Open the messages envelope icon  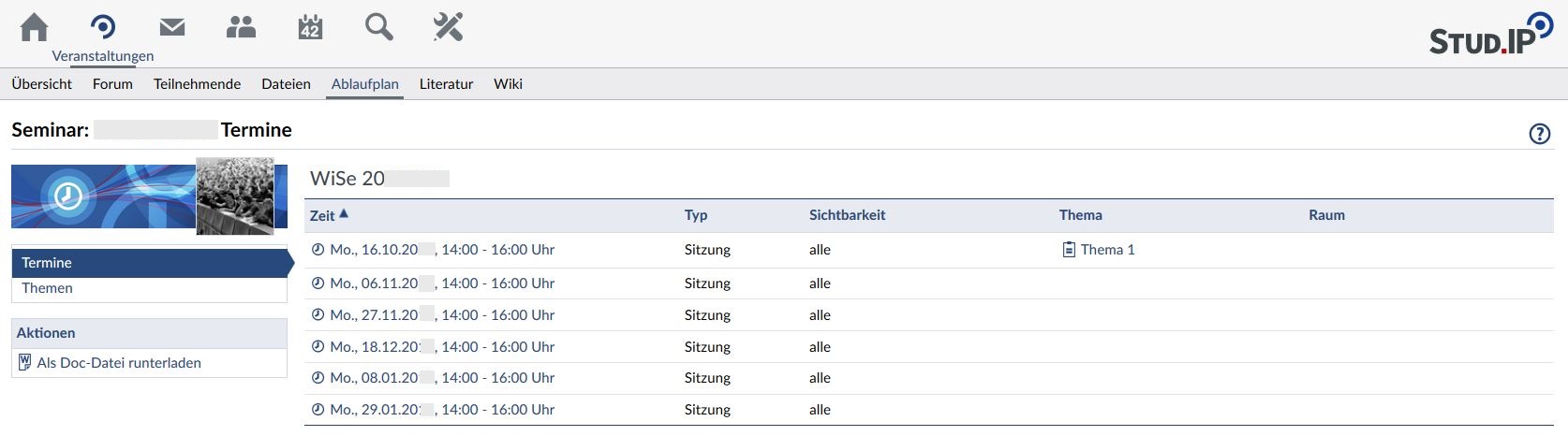(x=172, y=27)
